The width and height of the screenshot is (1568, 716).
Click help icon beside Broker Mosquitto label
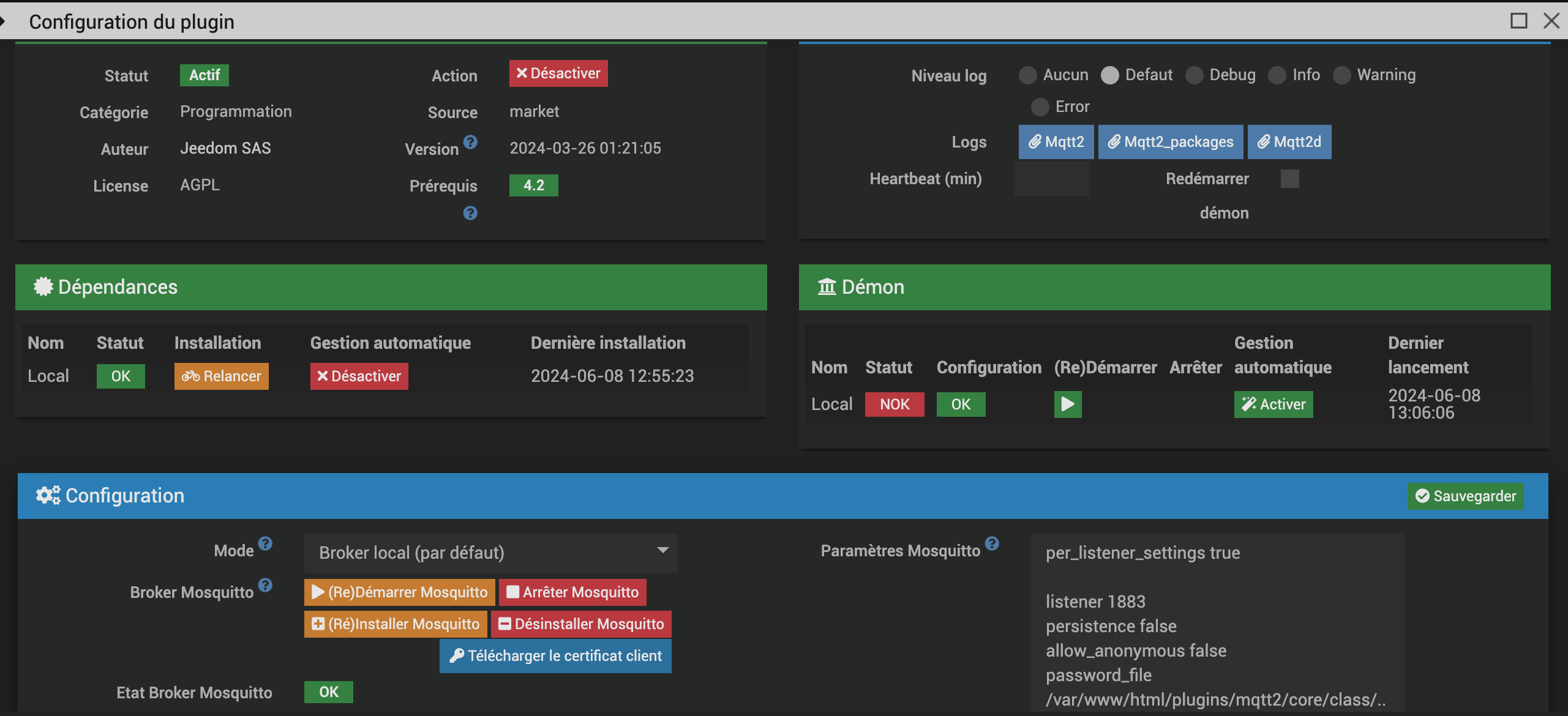[265, 585]
